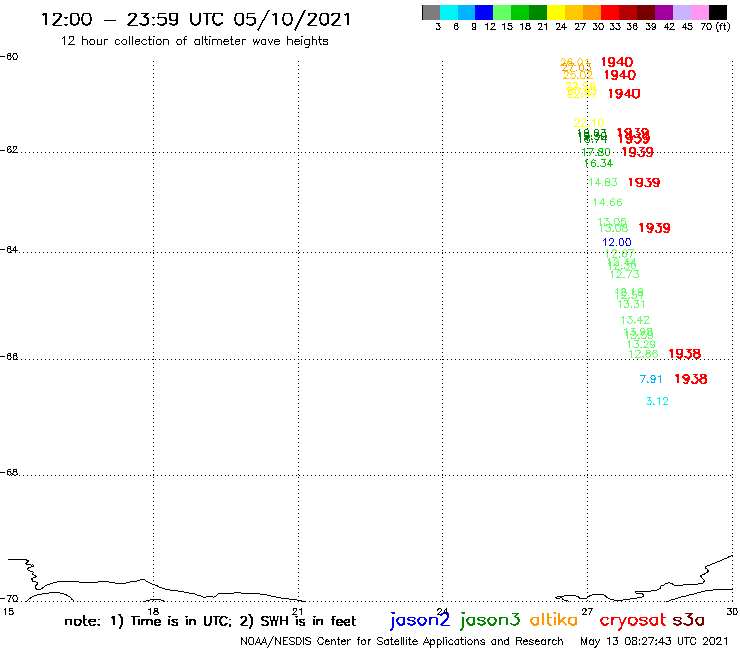The height and width of the screenshot is (650, 740).
Task: Click the 'cryosat' satellite legend label
Action: 632,621
